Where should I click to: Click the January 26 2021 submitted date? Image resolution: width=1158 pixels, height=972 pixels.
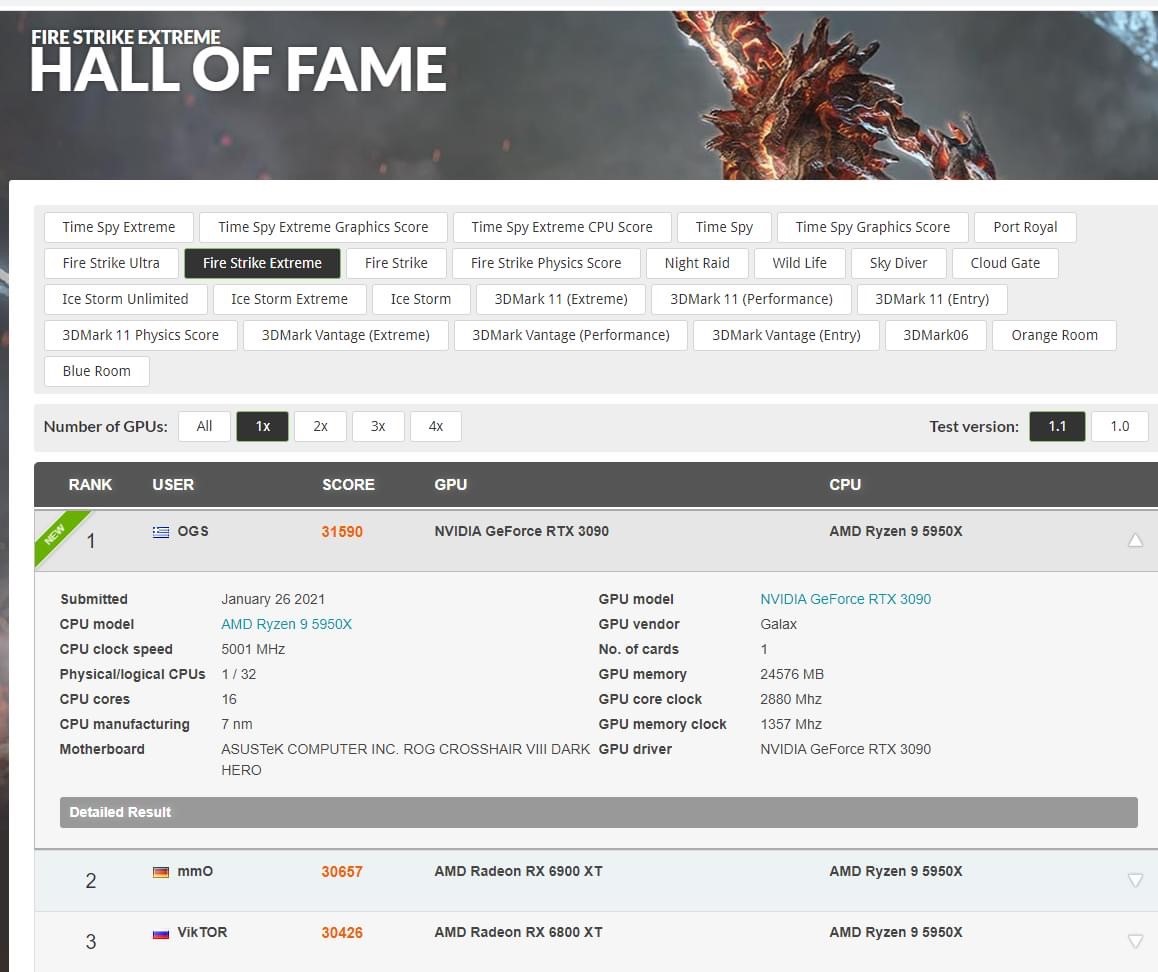273,599
